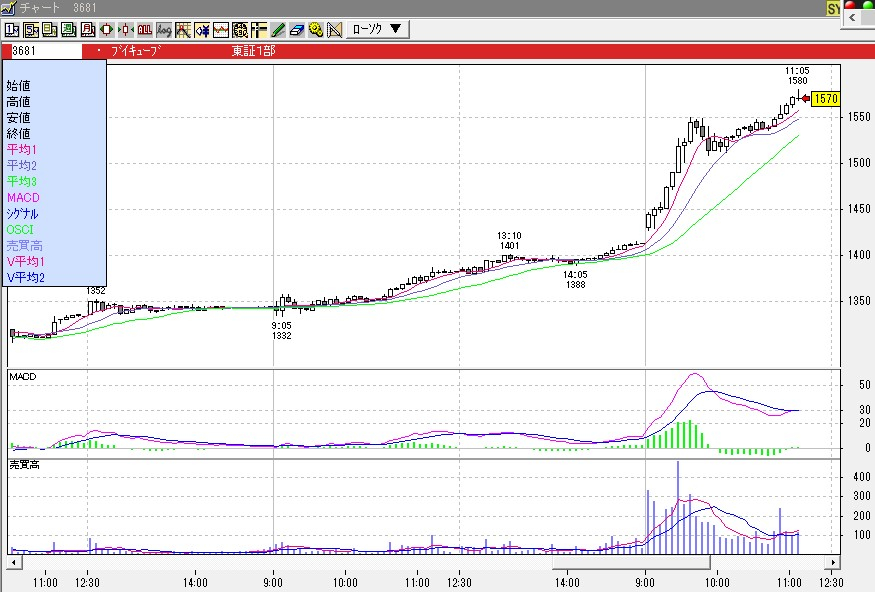Open the ローソク chart type dropdown
The image size is (875, 592).
[377, 29]
